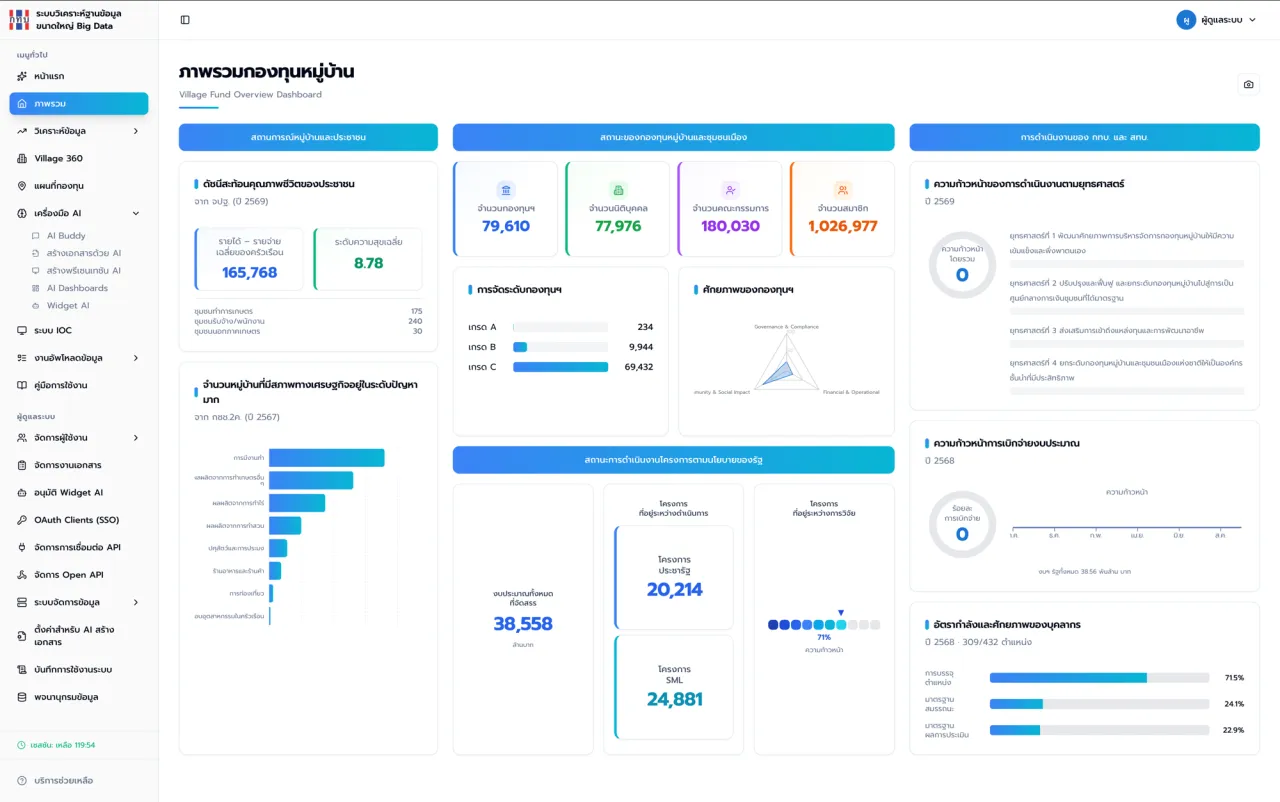This screenshot has height=802, width=1280.
Task: Click the การบรรจุตำแหน่ง 71.5% progress bar
Action: tap(1099, 677)
